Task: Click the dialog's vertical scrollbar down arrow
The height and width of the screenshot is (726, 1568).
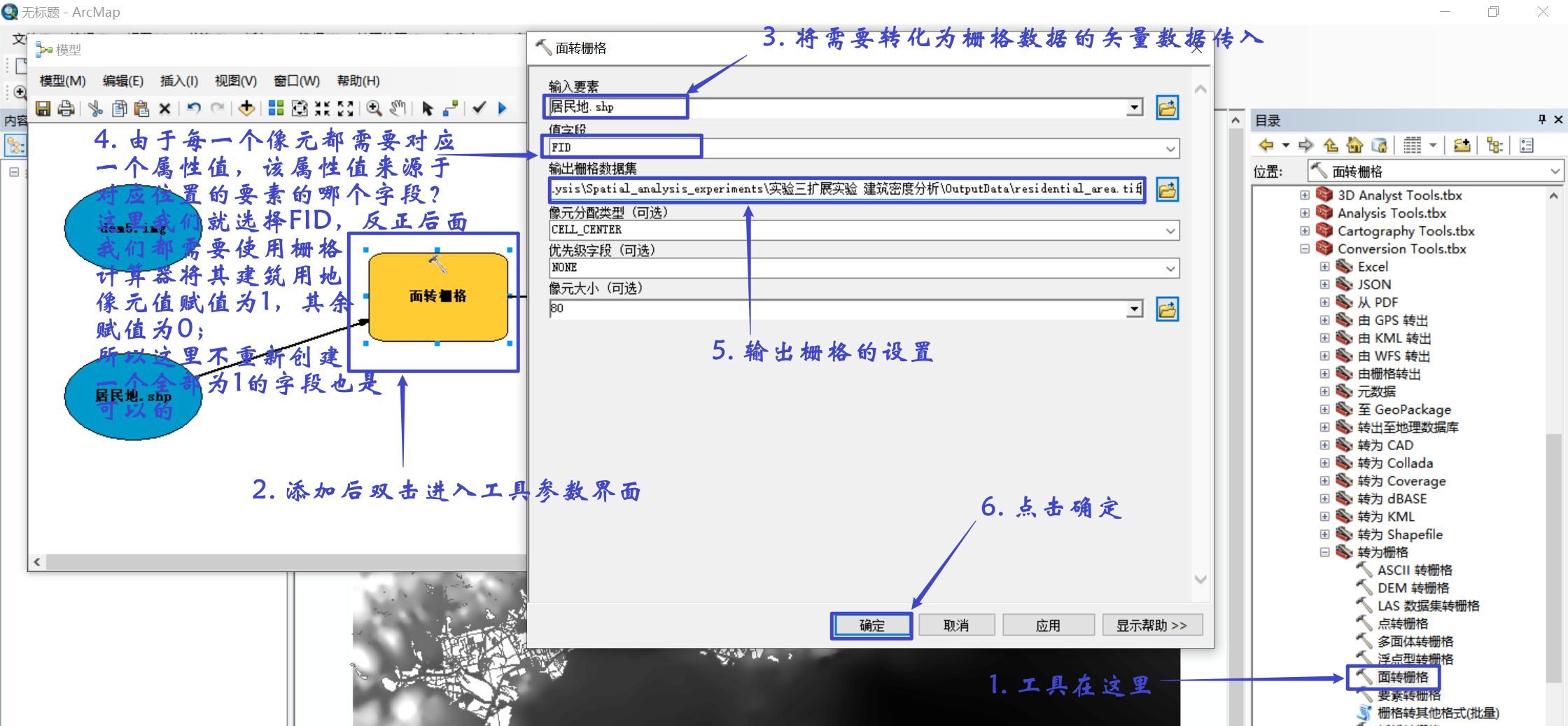Action: coord(1200,579)
